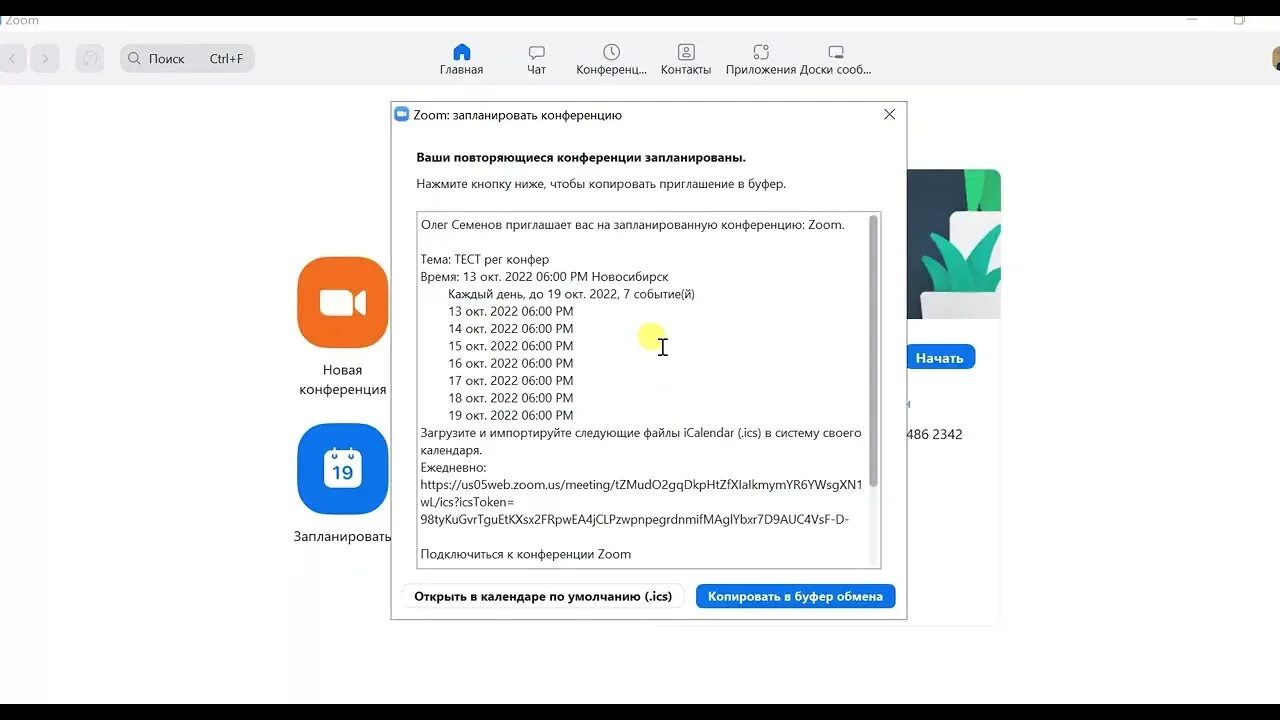This screenshot has height=720, width=1280.
Task: Click the invitation text scrollbar
Action: 873,352
